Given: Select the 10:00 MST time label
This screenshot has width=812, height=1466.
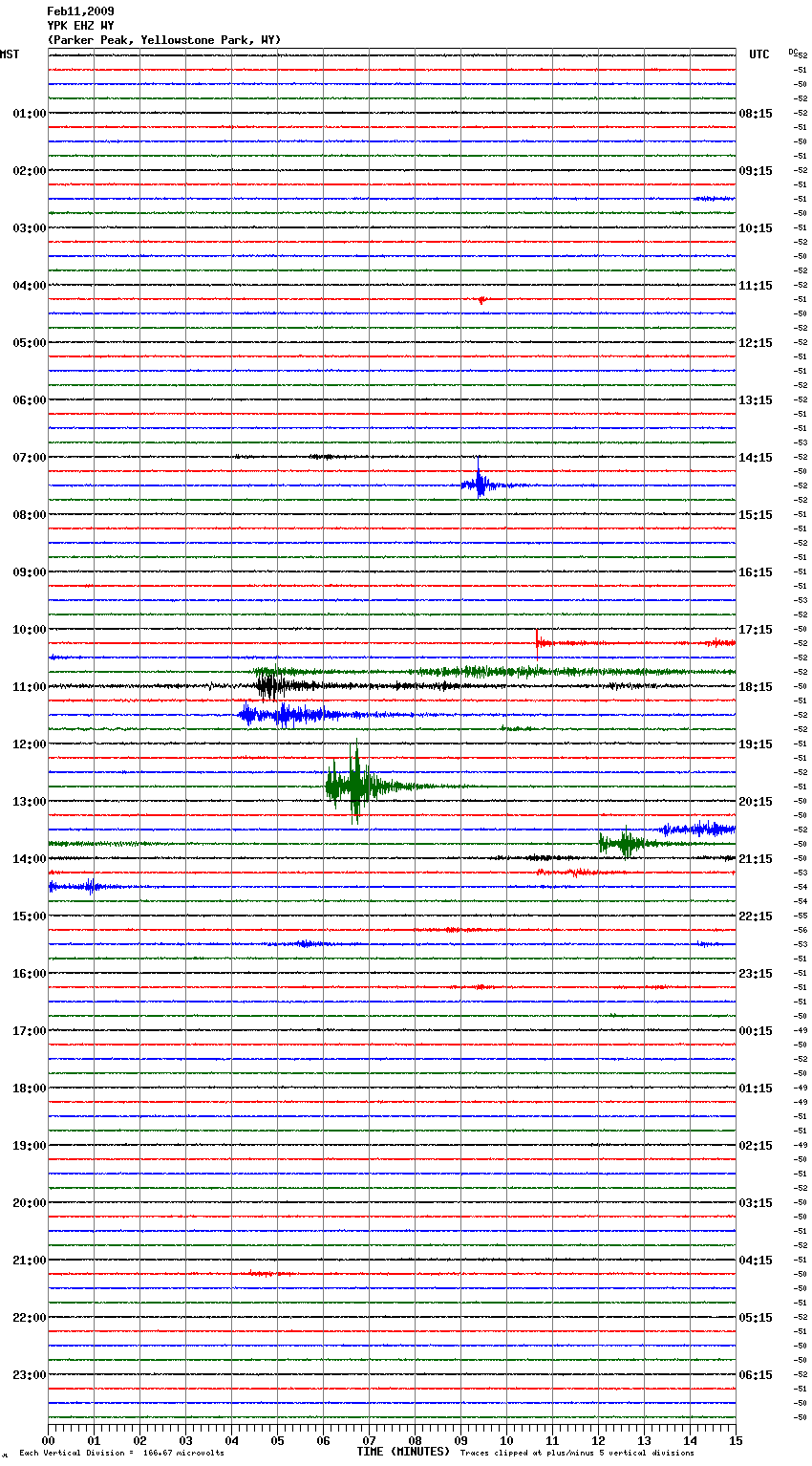Looking at the screenshot, I should coord(29,630).
